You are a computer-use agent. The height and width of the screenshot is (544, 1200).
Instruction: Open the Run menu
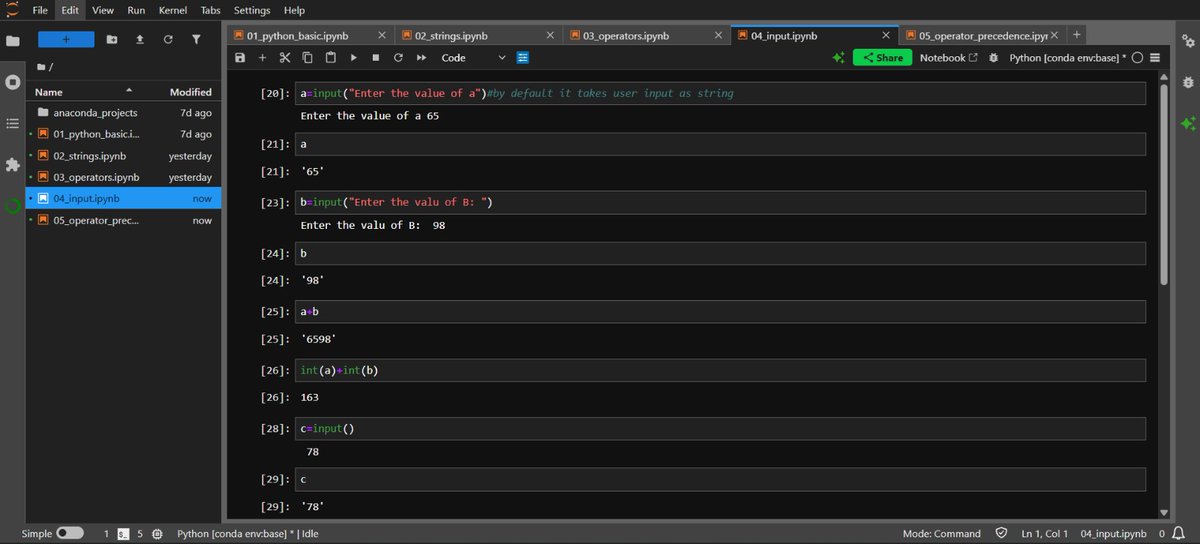[136, 10]
